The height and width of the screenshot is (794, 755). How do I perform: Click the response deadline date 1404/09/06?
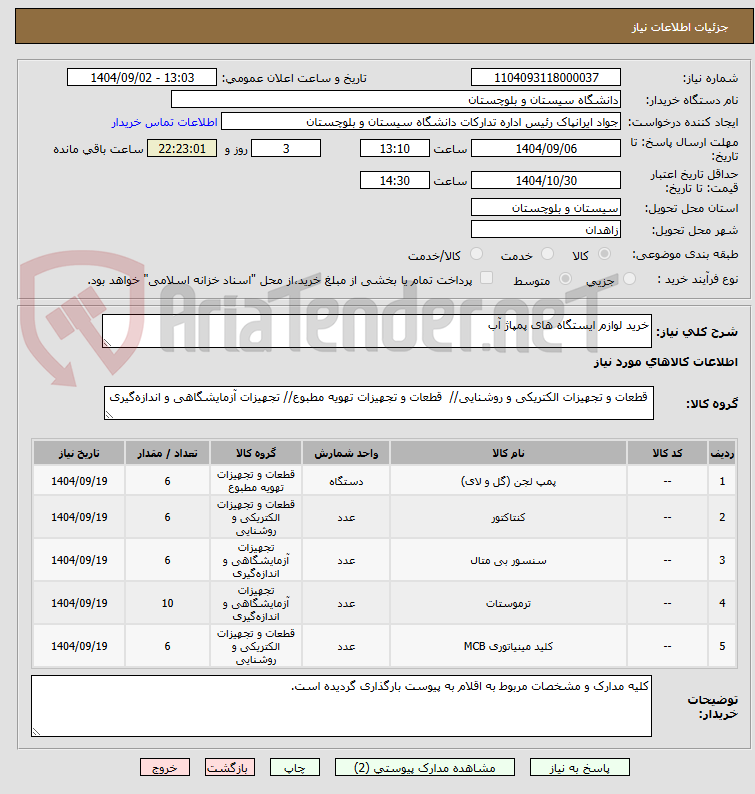pos(545,148)
